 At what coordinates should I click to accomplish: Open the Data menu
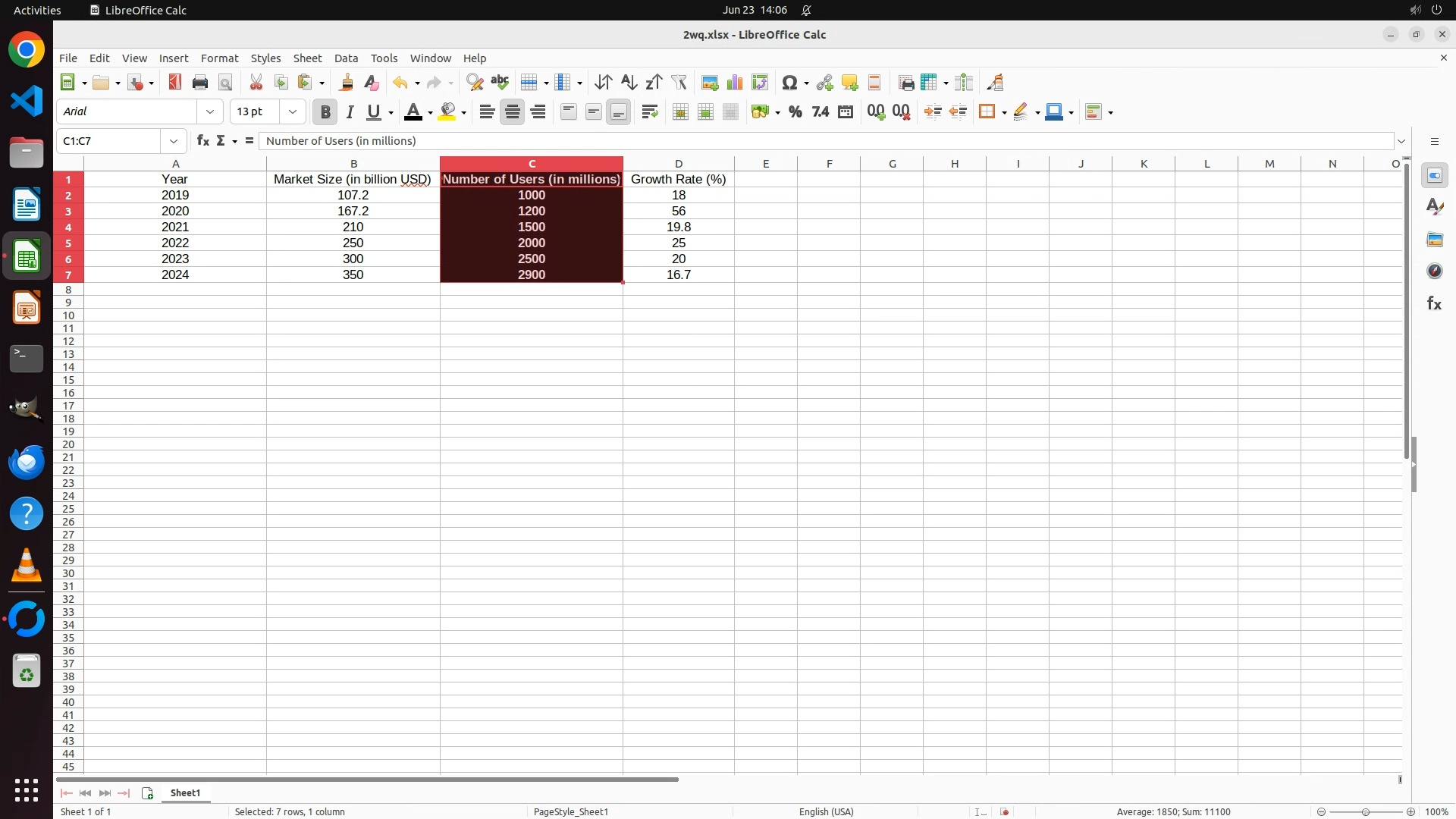(346, 58)
